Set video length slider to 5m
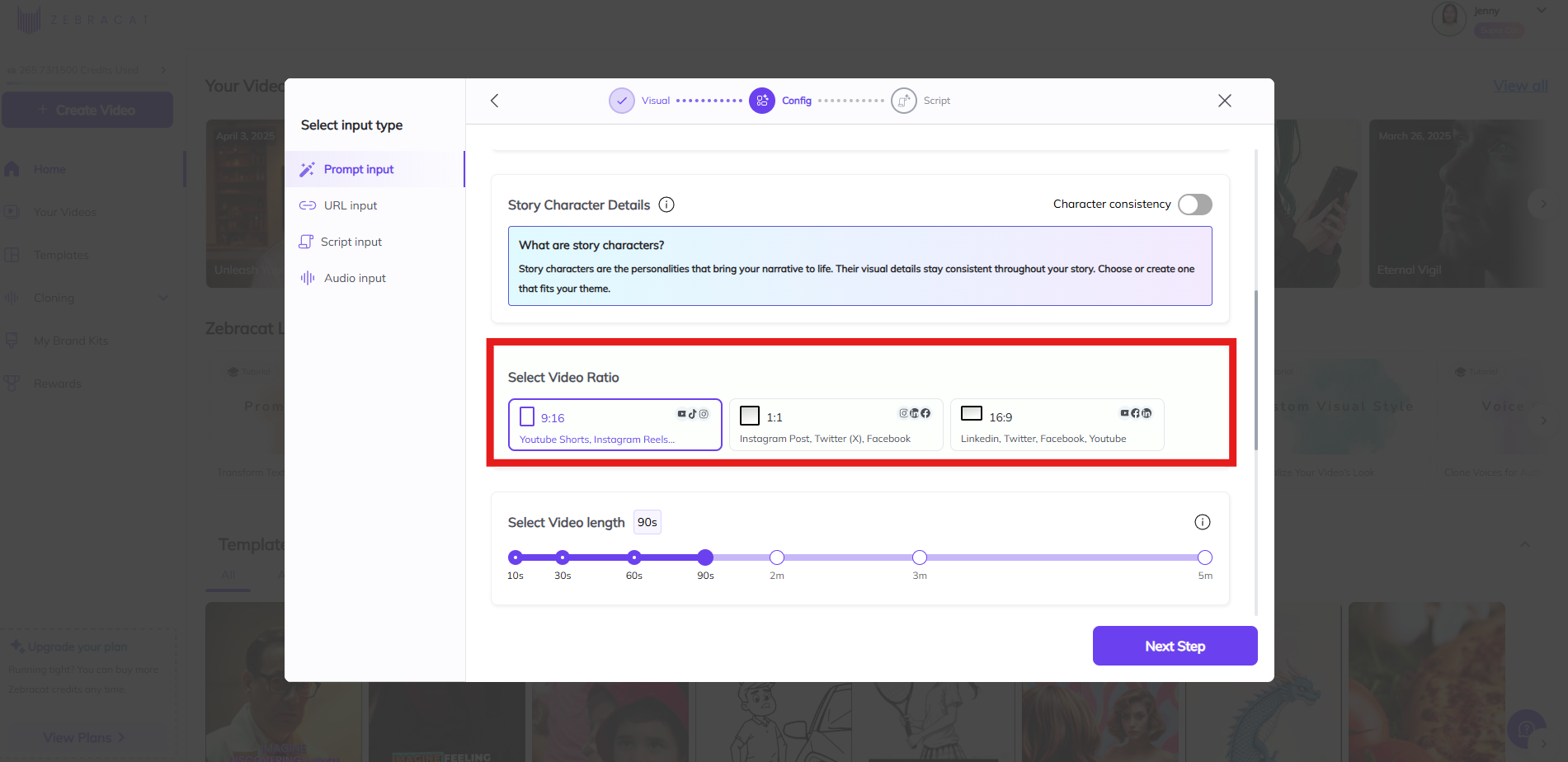Image resolution: width=1568 pixels, height=762 pixels. pos(1205,557)
